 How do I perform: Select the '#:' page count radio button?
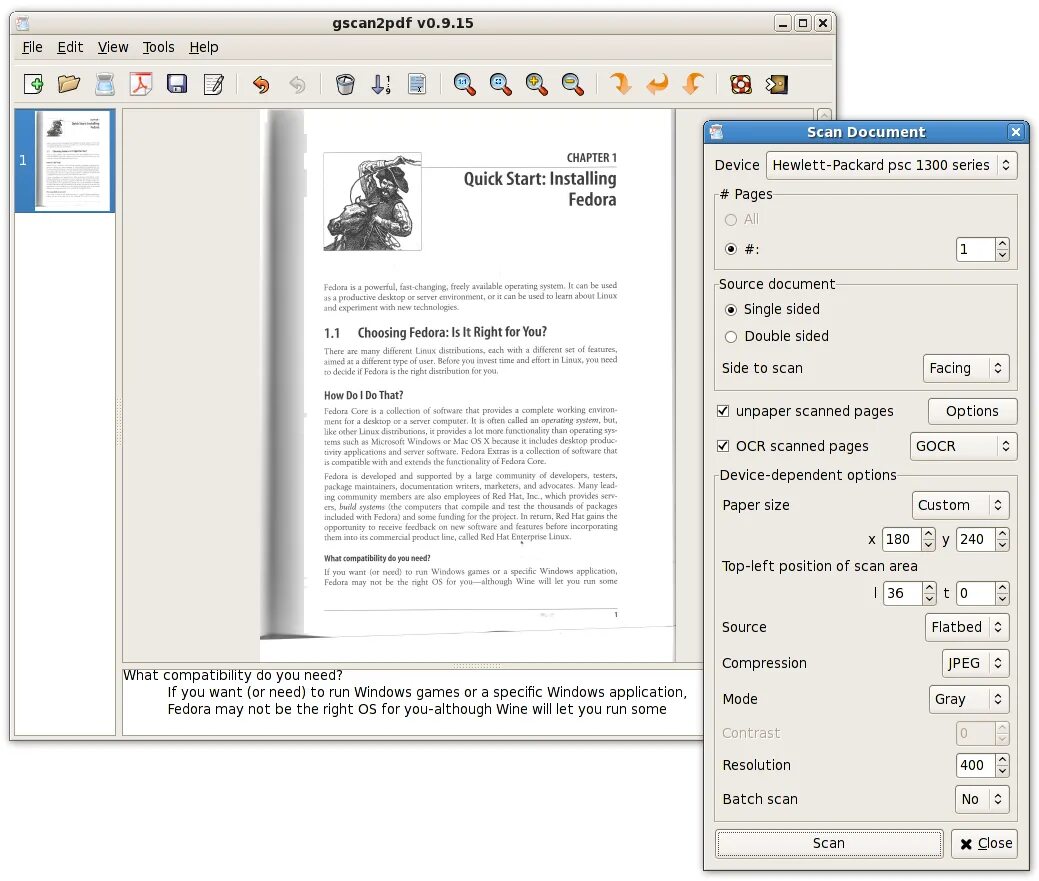[731, 249]
